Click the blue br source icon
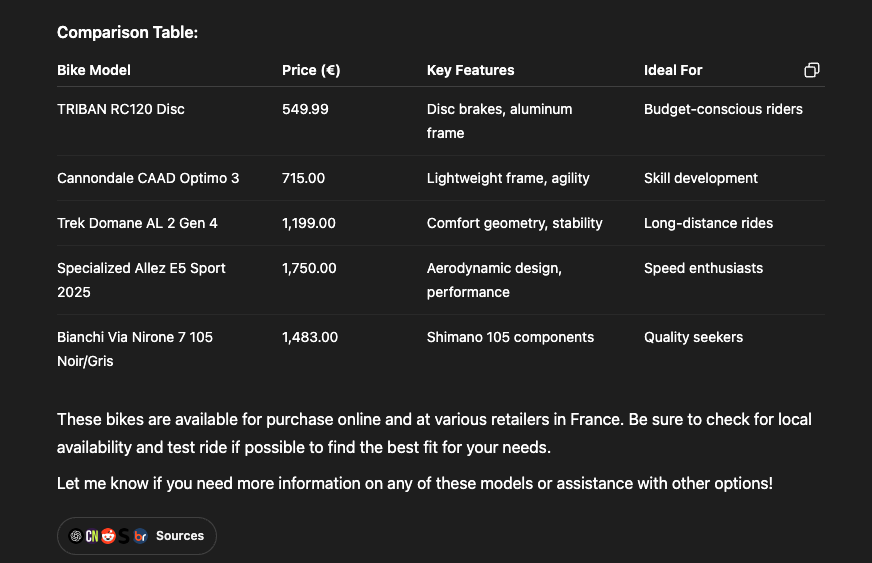The height and width of the screenshot is (563, 872). 141,536
